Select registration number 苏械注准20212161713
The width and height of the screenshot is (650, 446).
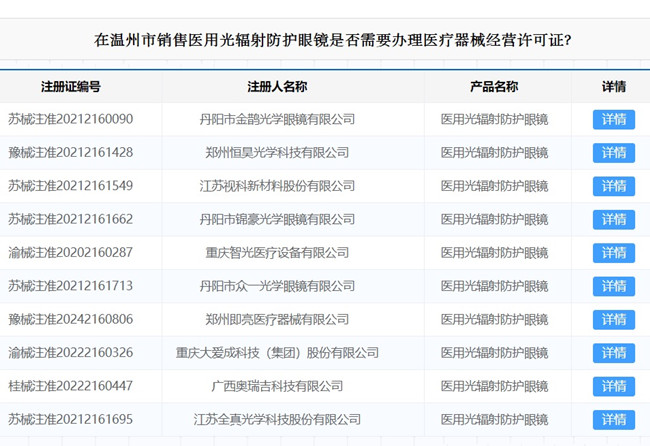[x=70, y=286]
